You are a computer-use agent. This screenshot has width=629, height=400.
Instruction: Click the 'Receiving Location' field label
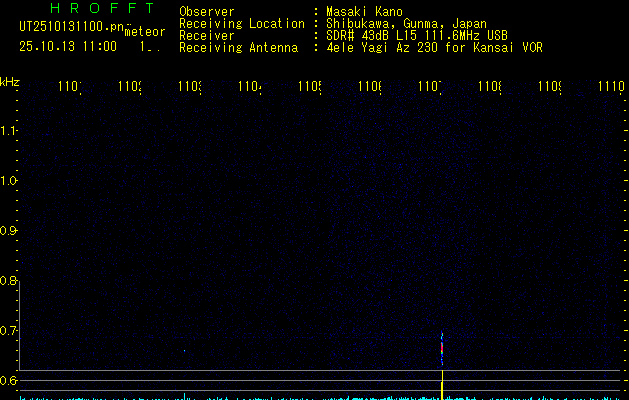241,24
